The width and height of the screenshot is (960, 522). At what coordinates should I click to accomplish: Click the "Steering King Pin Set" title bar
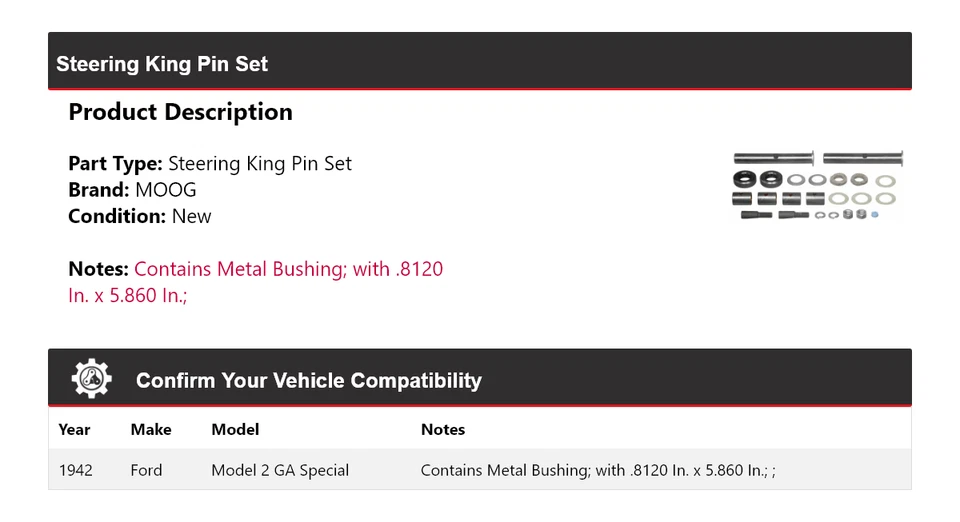(x=162, y=64)
